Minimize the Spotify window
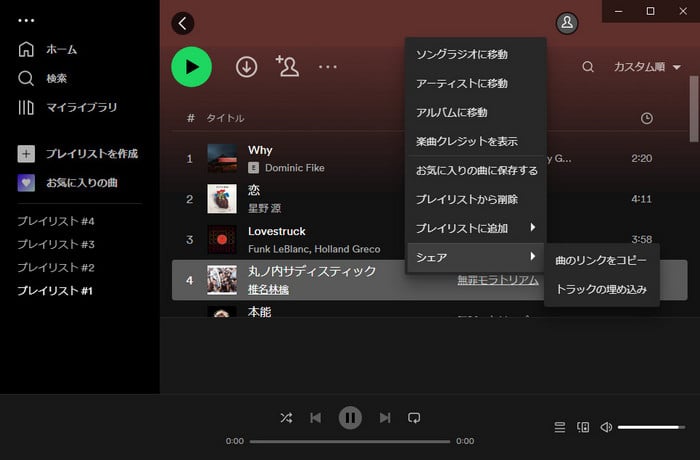This screenshot has height=460, width=700. [618, 11]
